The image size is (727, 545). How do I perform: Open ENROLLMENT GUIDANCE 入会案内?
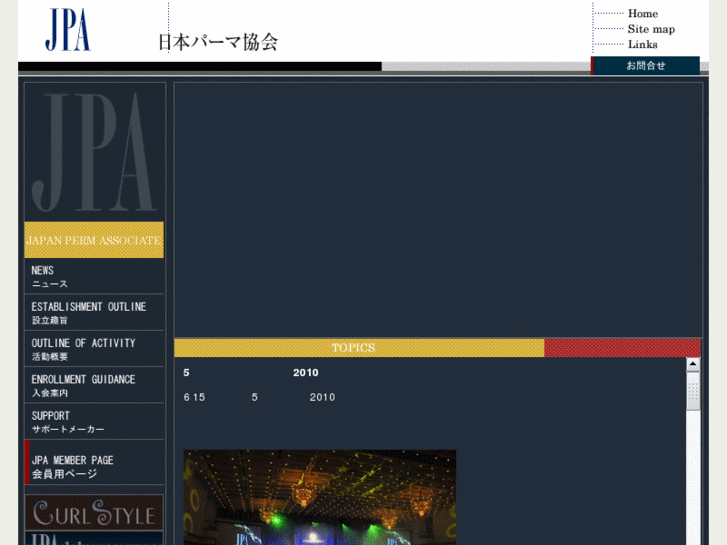click(x=94, y=385)
